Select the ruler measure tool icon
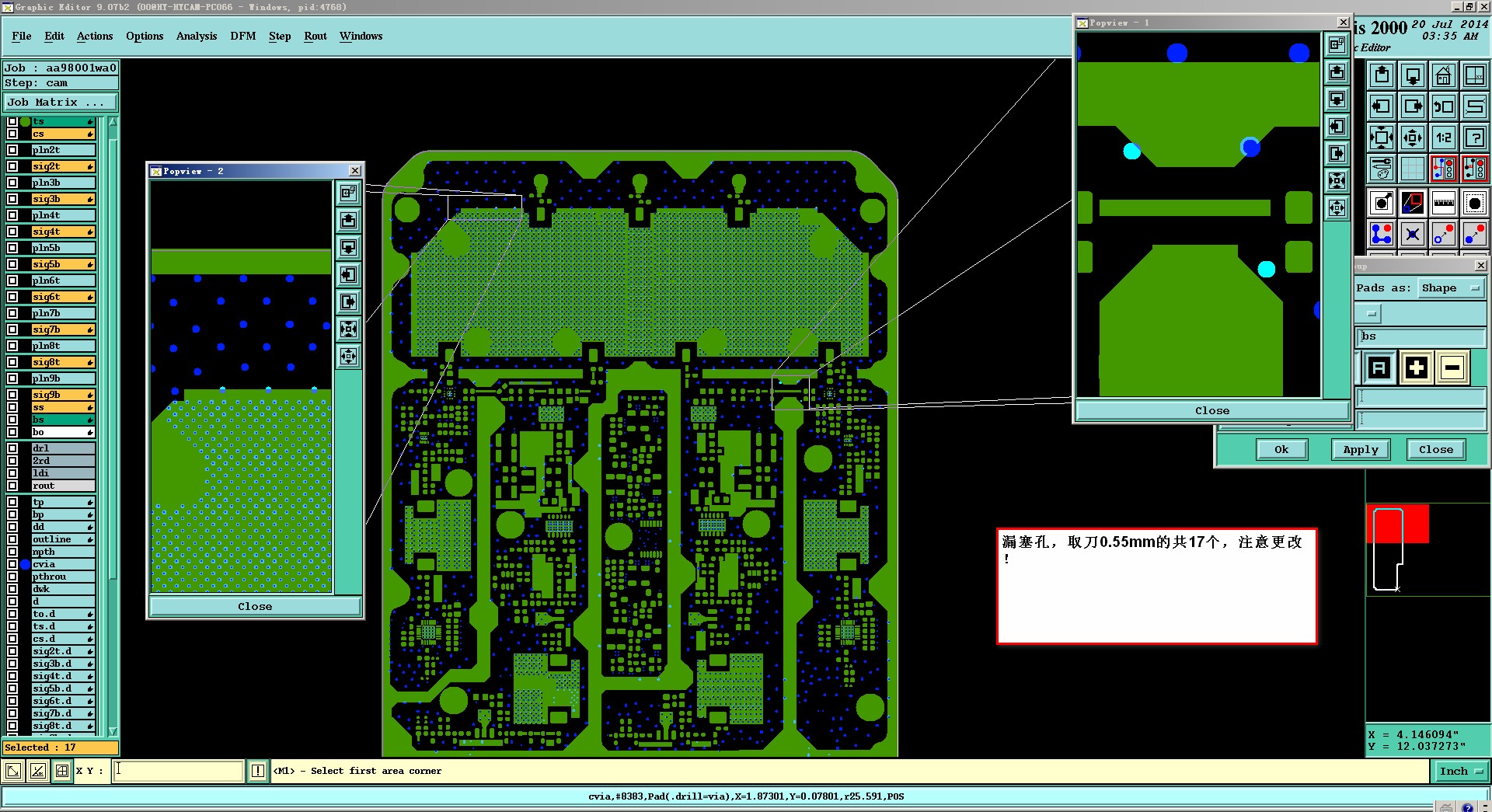The image size is (1492, 812). (1443, 204)
